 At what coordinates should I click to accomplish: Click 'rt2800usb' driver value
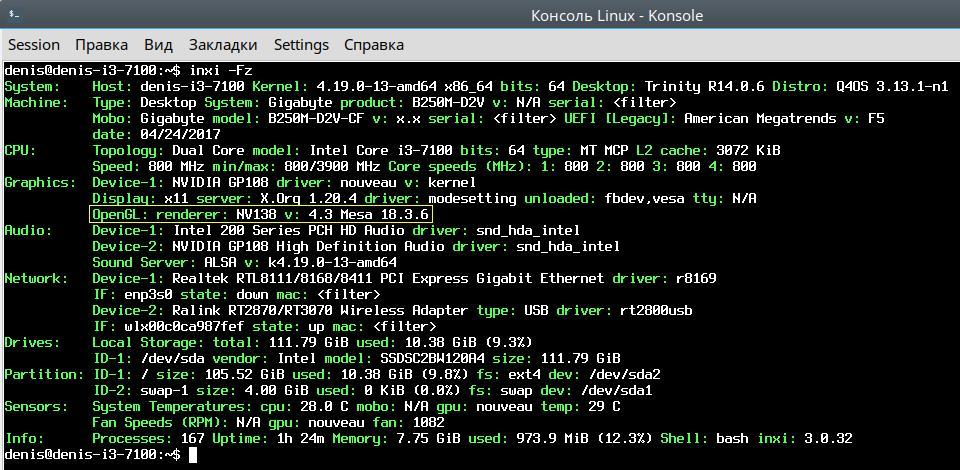[656, 310]
